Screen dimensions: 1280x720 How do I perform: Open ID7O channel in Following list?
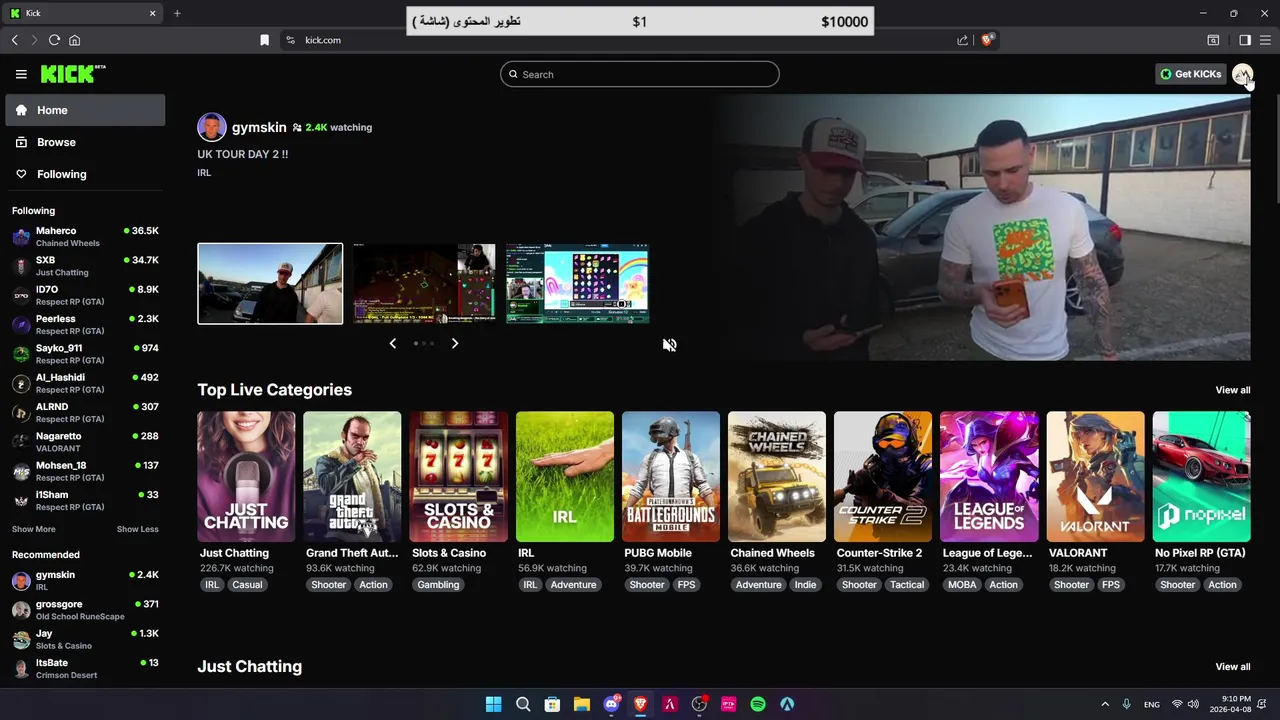85,295
